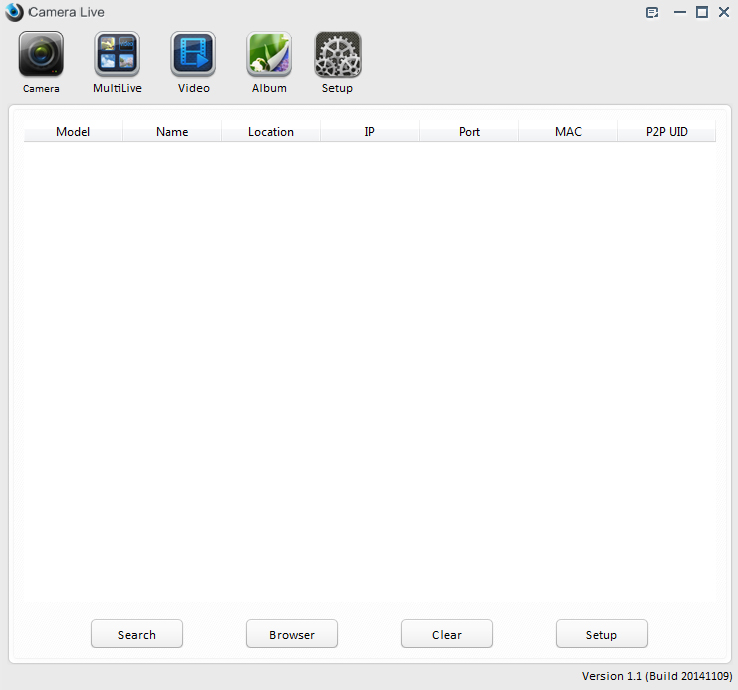
Task: Open the Album gallery icon
Action: click(x=269, y=55)
